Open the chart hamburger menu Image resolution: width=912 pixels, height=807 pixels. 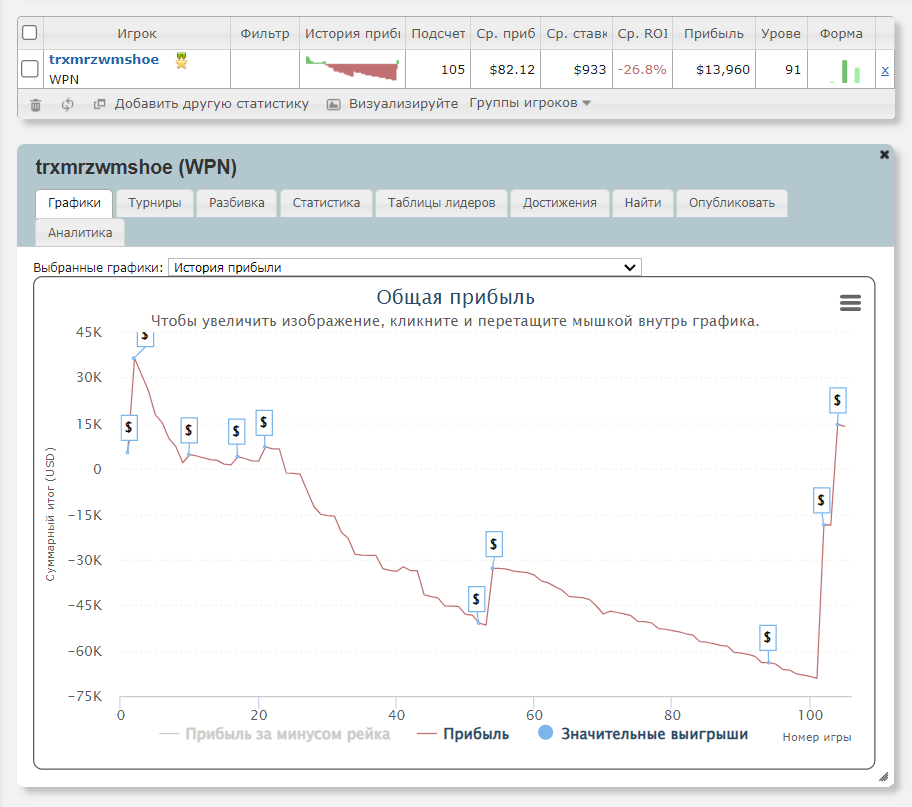[850, 303]
